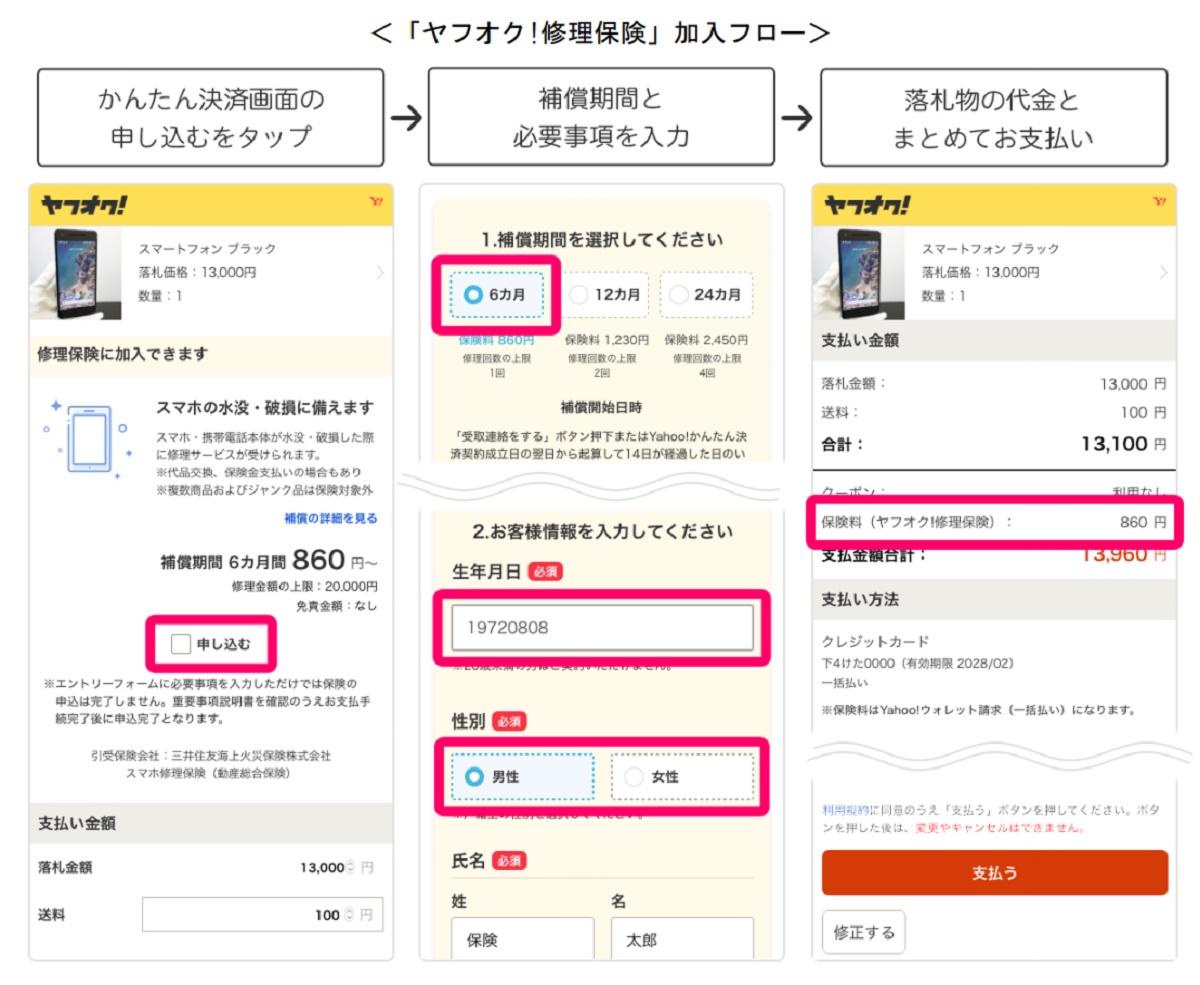
Task: Open the 補償の詳細を見る link
Action: 331,518
